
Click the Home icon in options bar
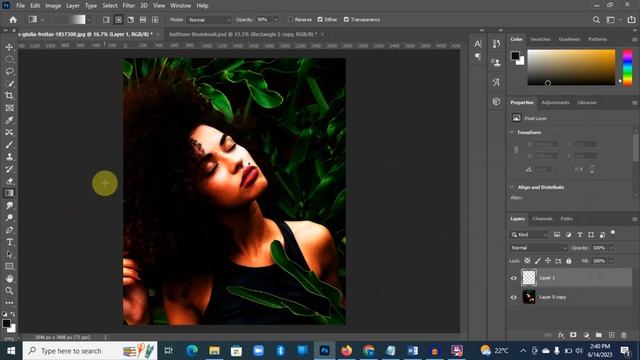13,20
